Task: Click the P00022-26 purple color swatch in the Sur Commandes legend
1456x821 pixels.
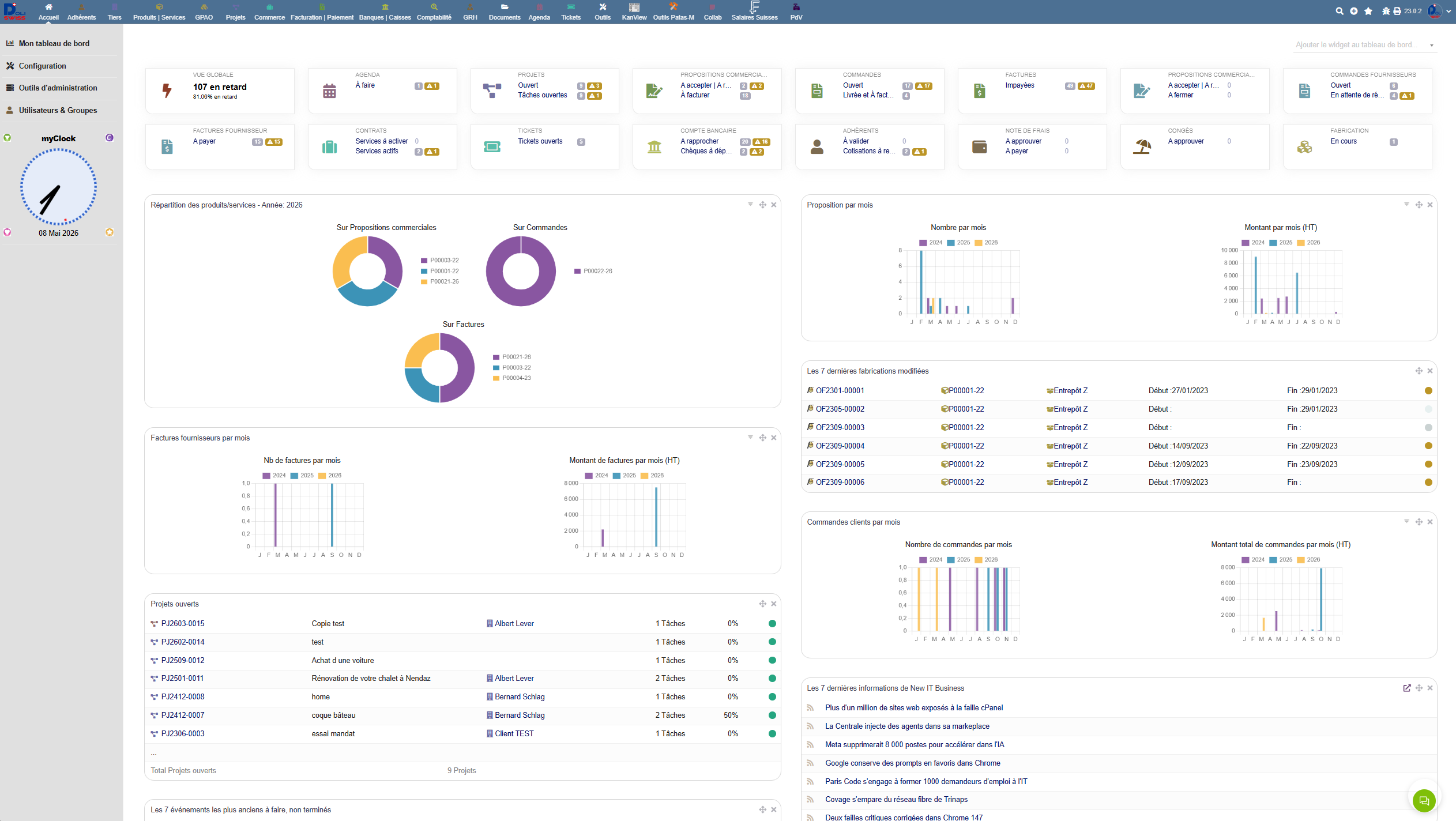Action: pyautogui.click(x=577, y=271)
